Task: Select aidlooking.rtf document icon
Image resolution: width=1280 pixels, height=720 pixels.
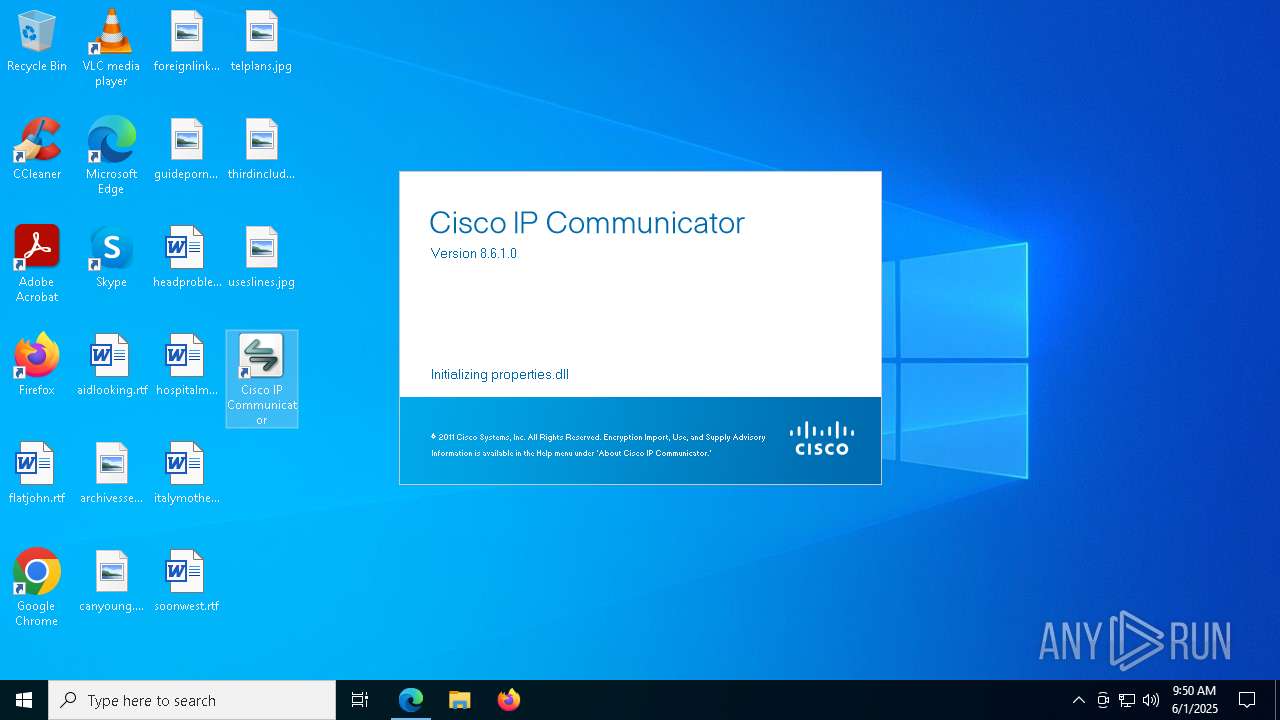Action: (x=111, y=366)
